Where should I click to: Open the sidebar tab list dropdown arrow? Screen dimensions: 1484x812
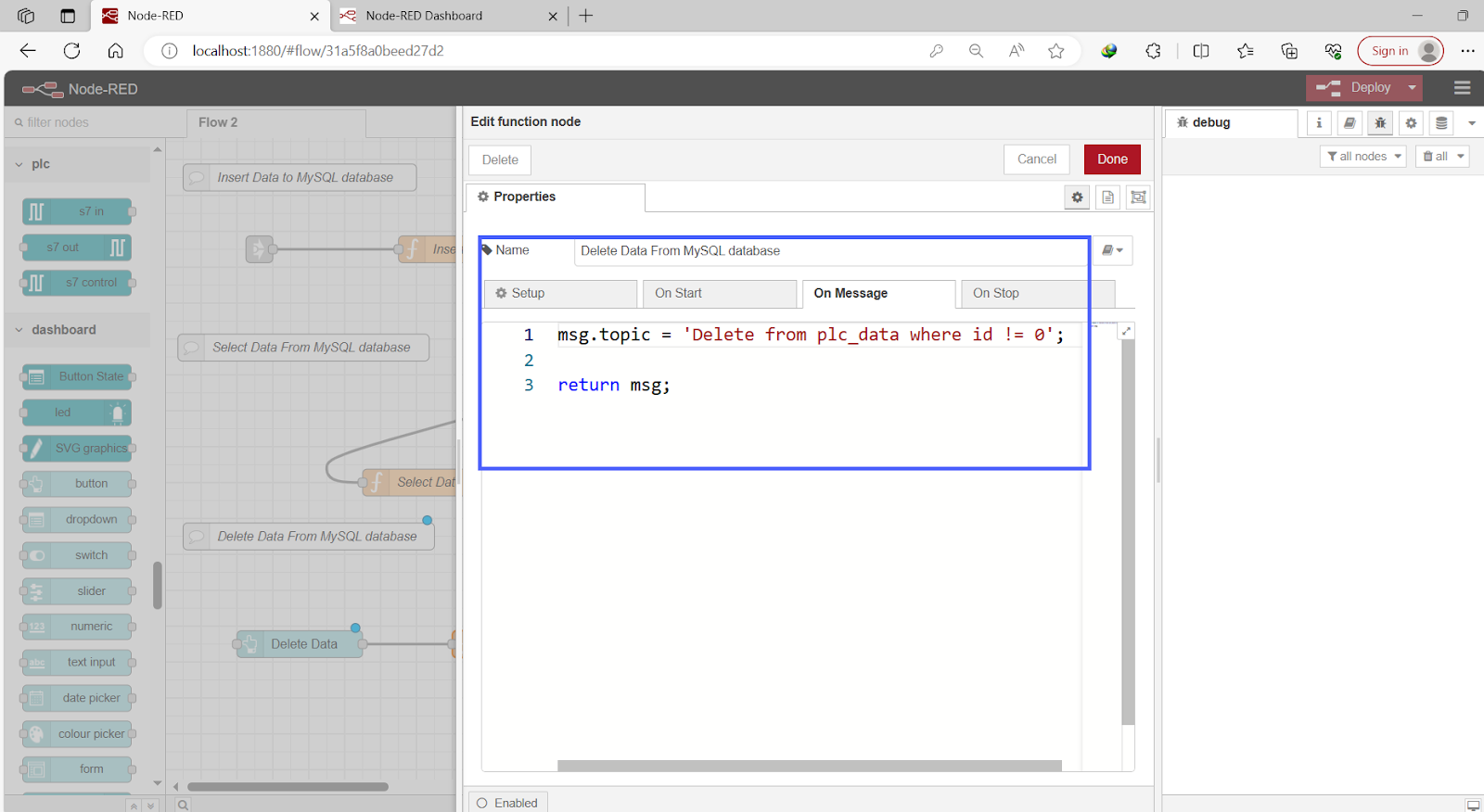pos(1472,122)
